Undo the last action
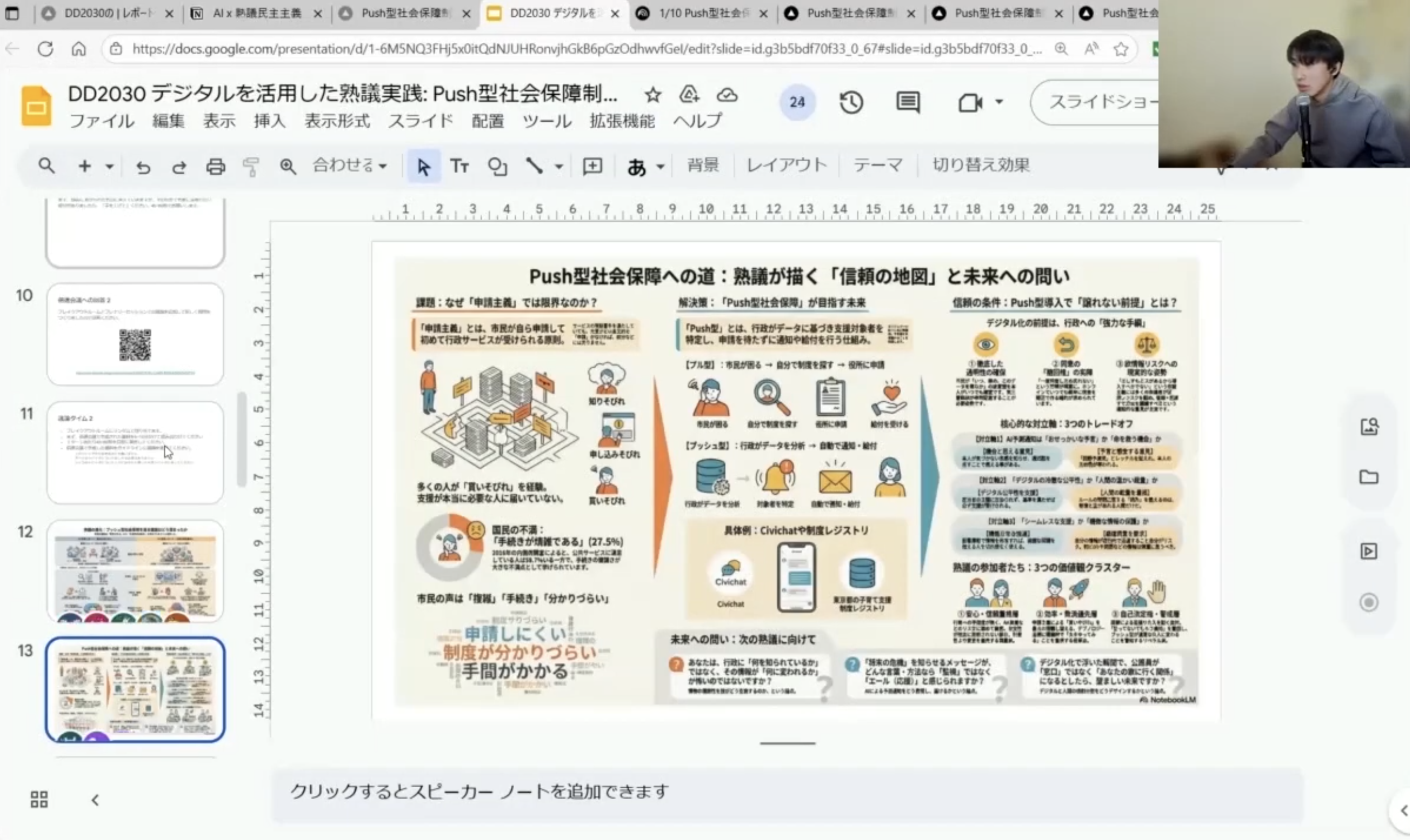This screenshot has width=1410, height=840. pos(143,166)
